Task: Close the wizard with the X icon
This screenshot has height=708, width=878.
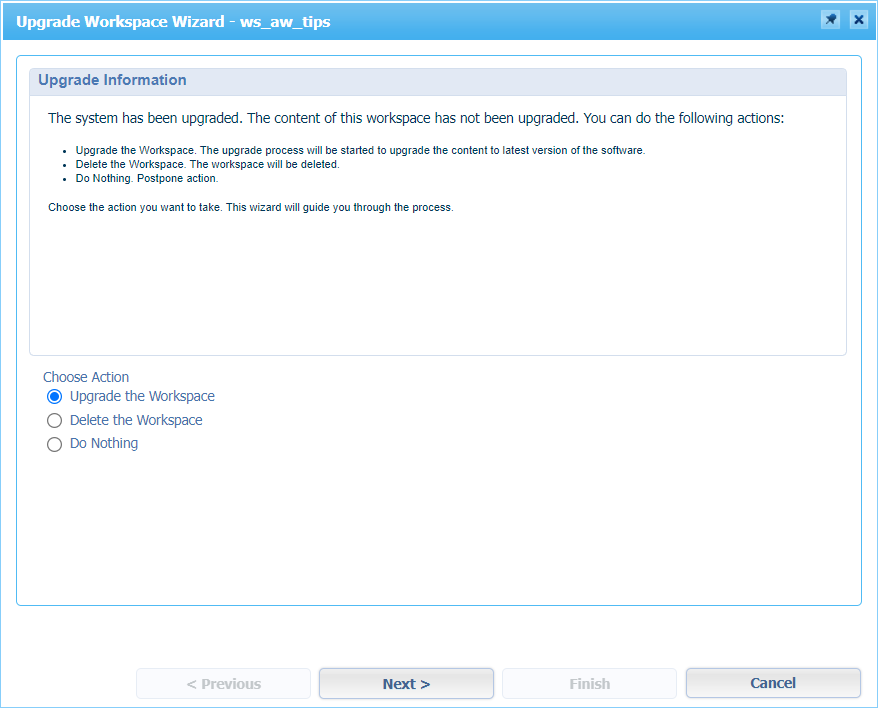Action: pyautogui.click(x=858, y=20)
